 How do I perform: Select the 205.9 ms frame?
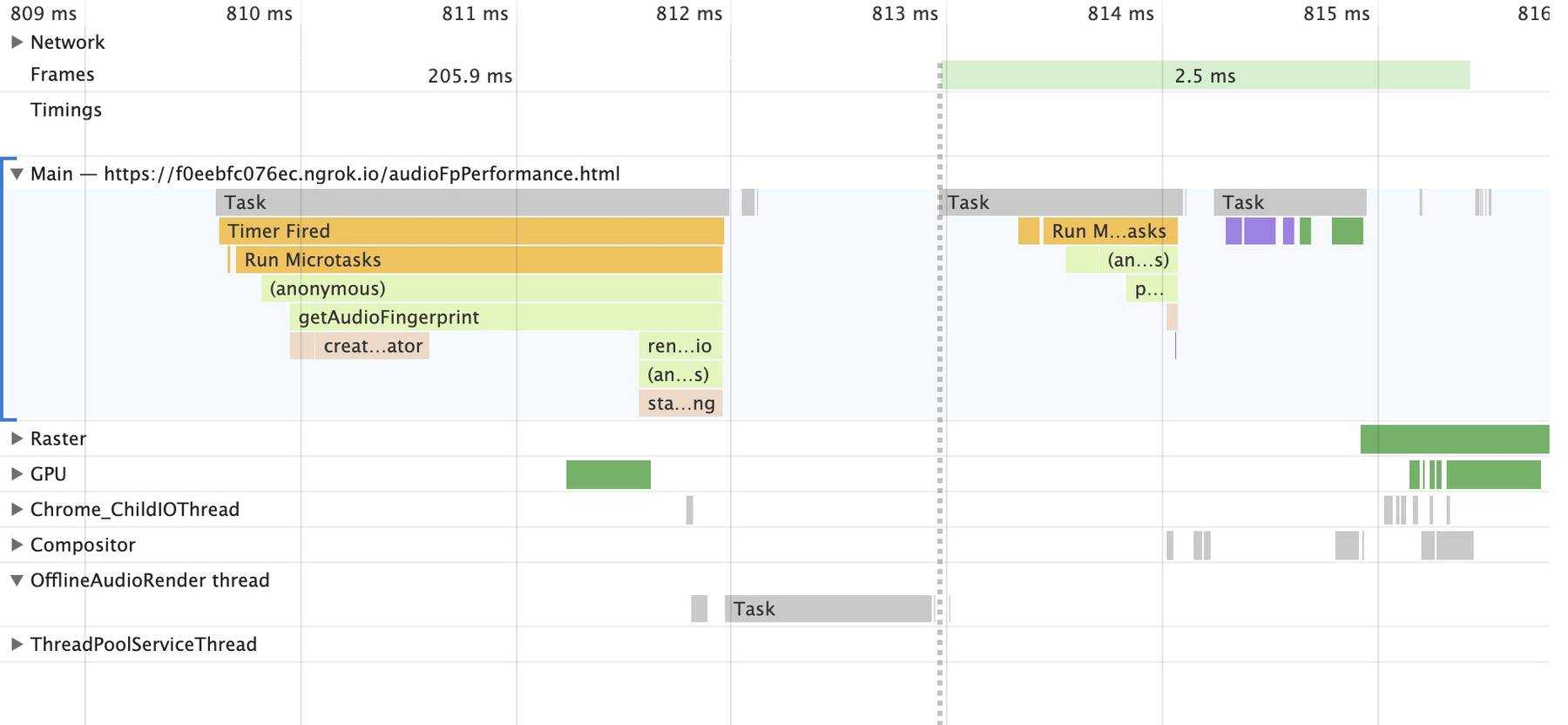point(470,76)
